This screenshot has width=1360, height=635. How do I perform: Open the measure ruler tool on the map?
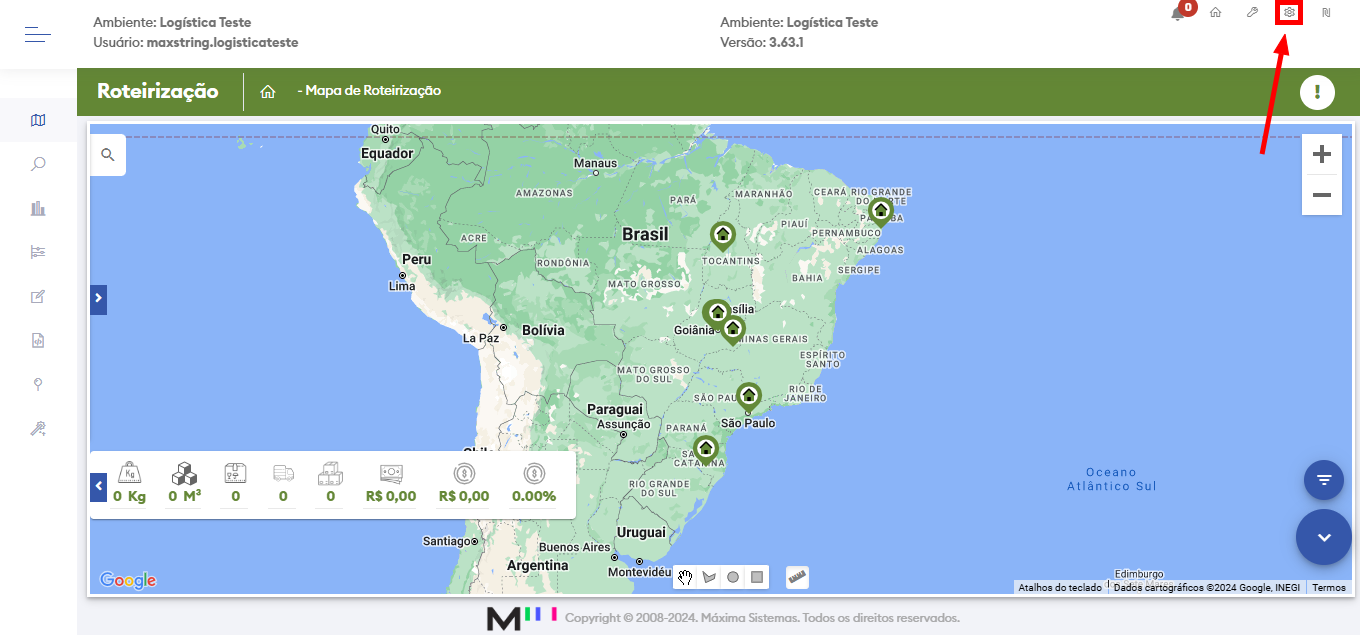pyautogui.click(x=796, y=577)
